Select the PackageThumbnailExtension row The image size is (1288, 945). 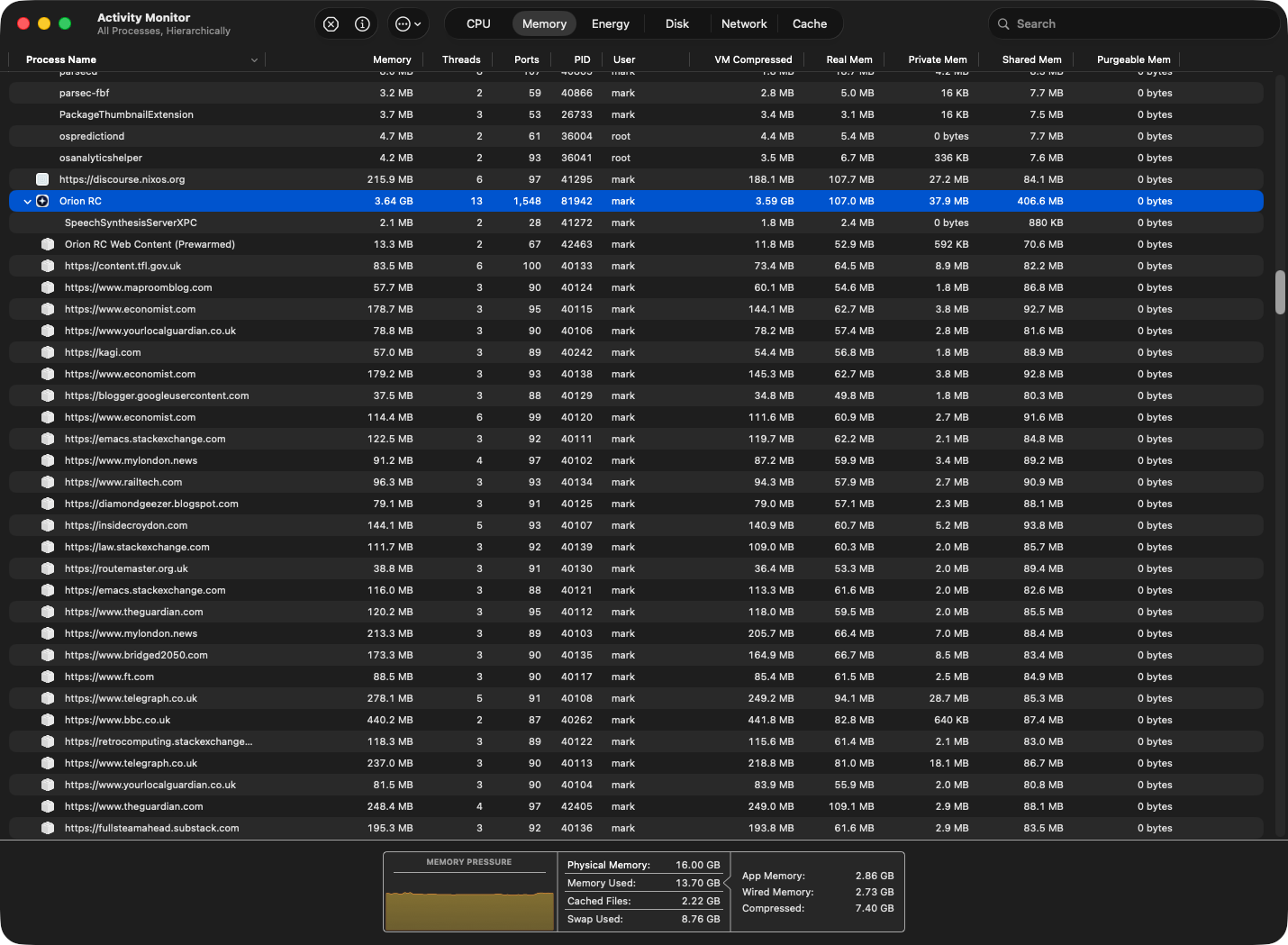636,114
